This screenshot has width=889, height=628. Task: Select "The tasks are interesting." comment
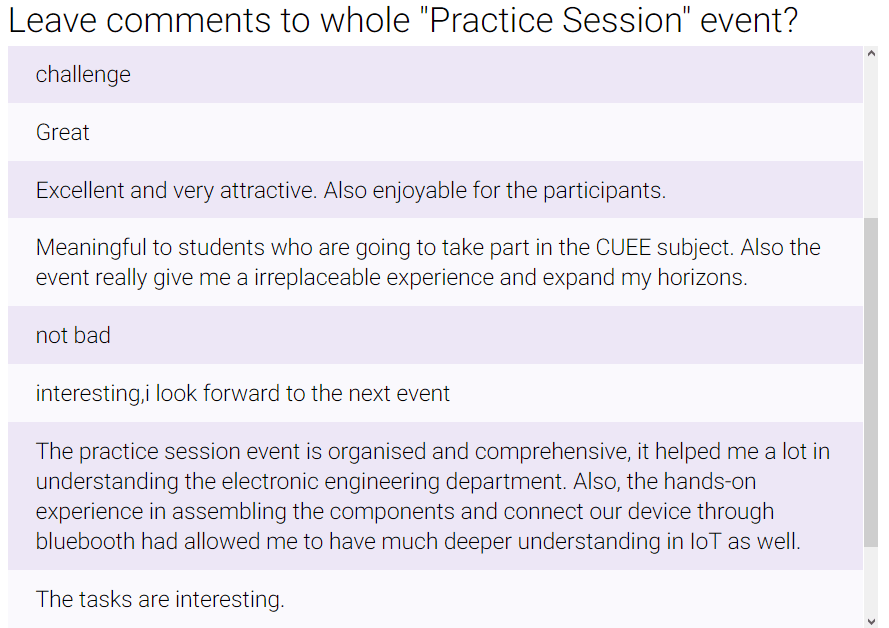[435, 599]
